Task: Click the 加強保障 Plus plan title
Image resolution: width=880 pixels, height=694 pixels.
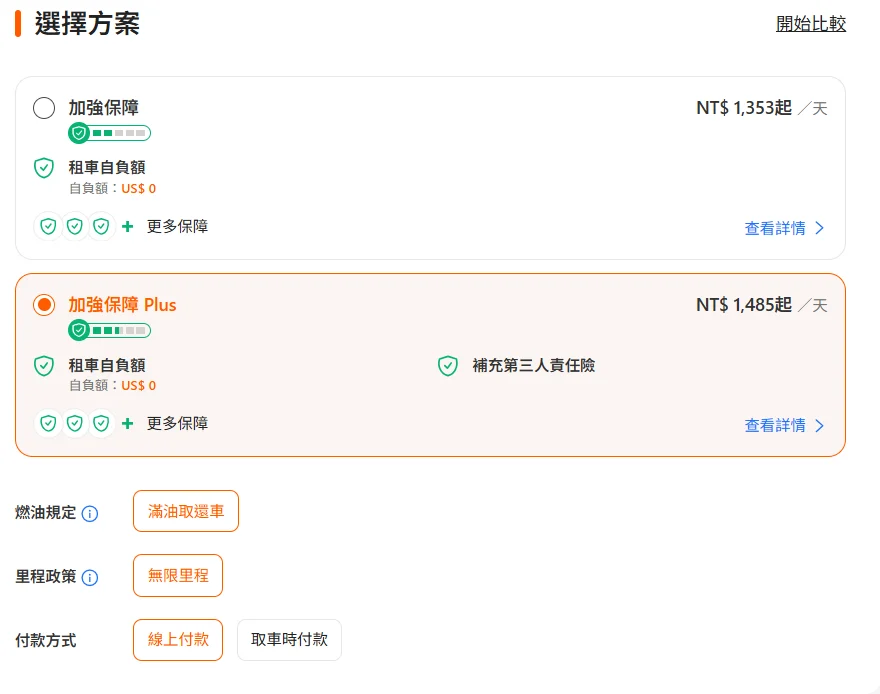Action: (x=122, y=305)
